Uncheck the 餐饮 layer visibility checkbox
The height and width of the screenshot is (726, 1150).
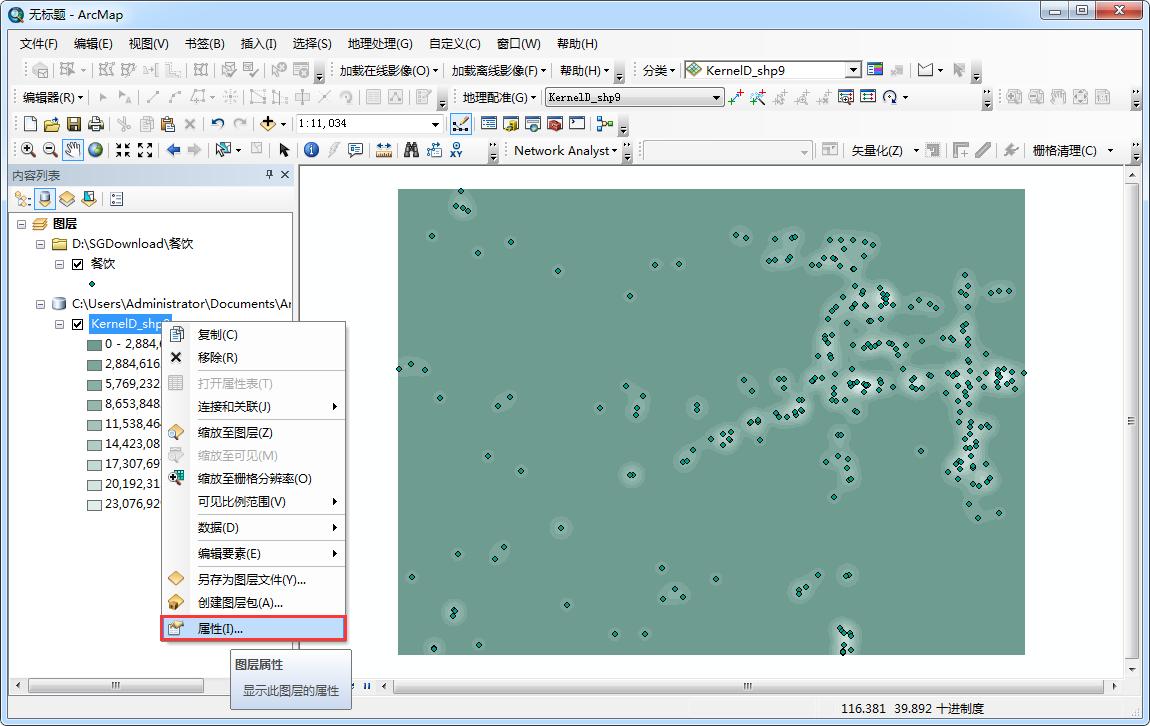(x=75, y=264)
